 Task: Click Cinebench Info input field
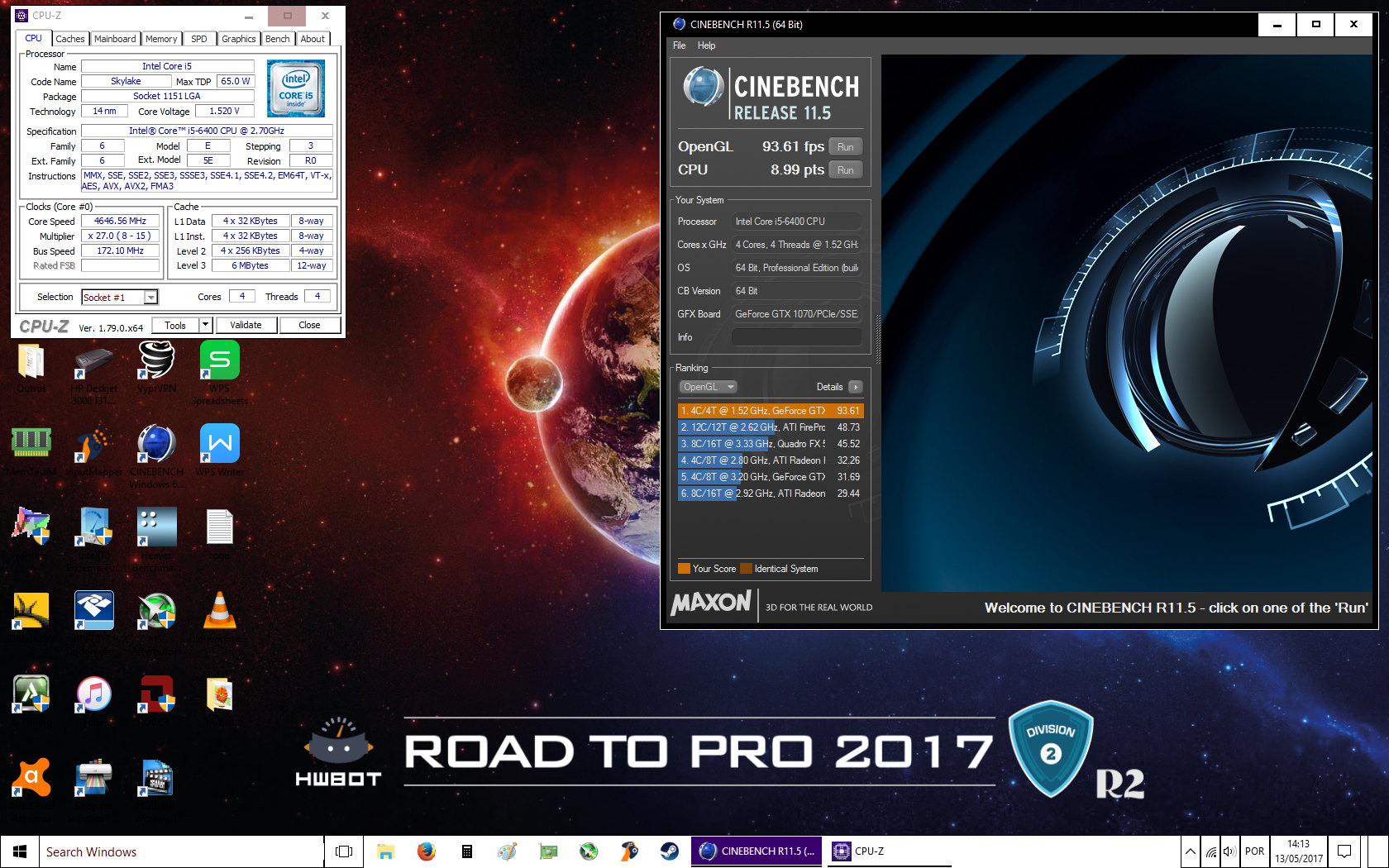(x=796, y=337)
